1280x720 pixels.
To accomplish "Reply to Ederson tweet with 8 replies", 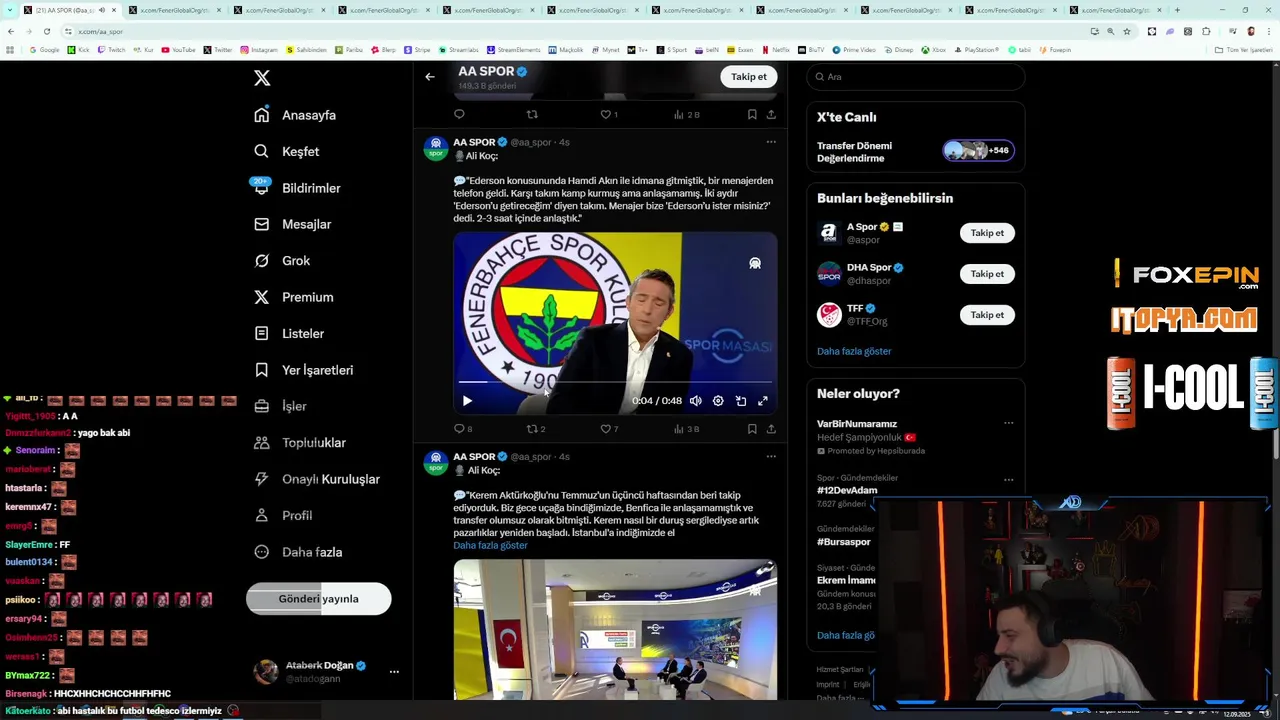I will click(463, 429).
